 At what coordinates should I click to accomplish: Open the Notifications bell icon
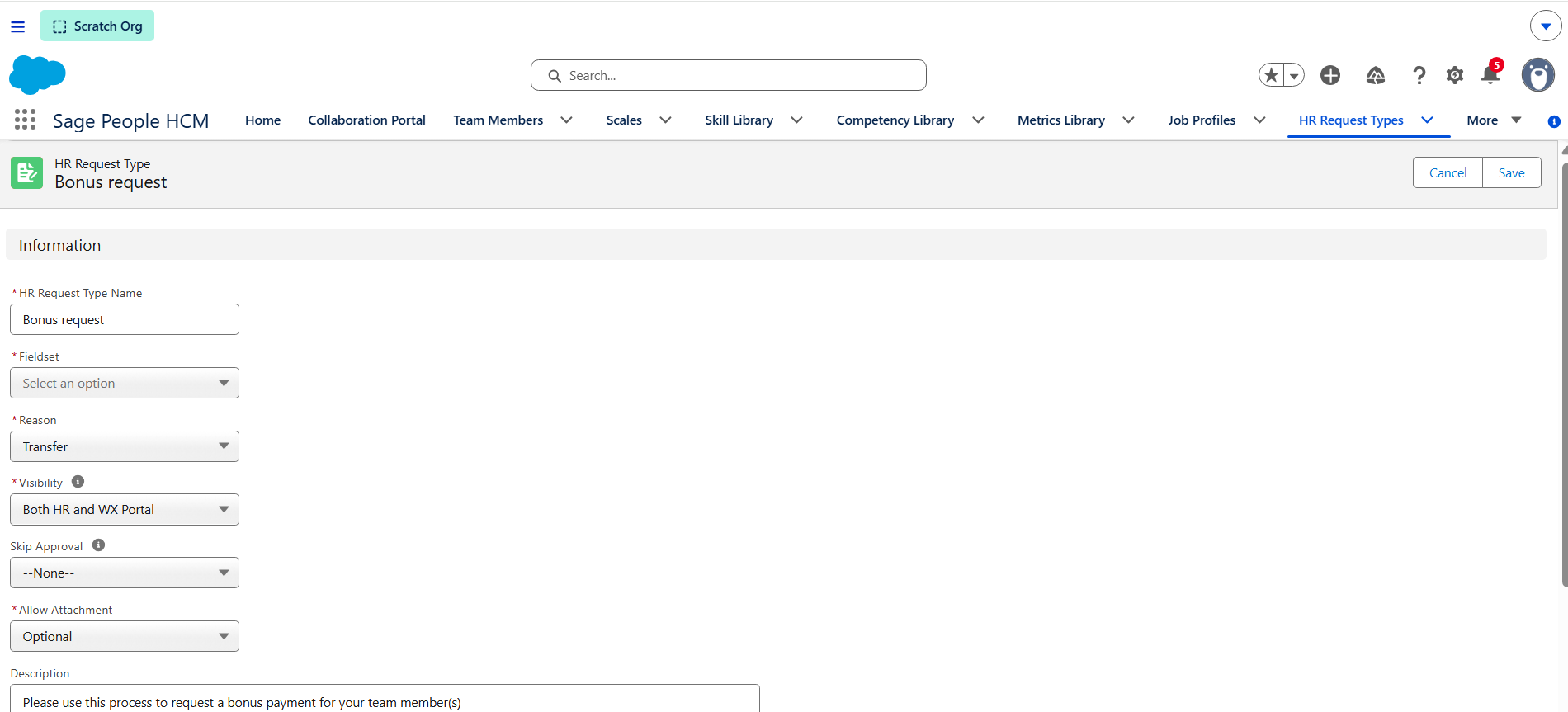point(1490,74)
